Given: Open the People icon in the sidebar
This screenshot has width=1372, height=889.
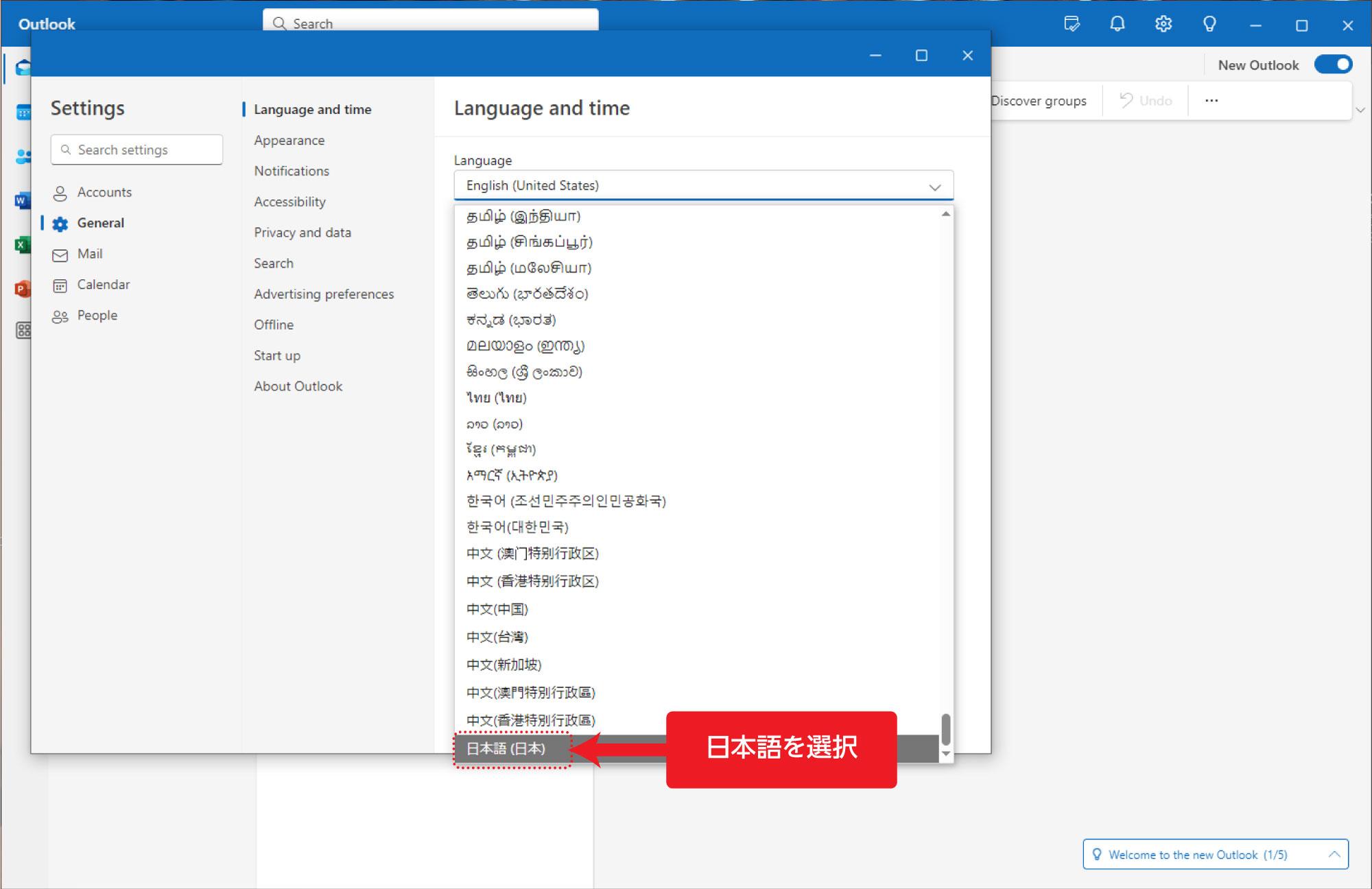Looking at the screenshot, I should [24, 156].
